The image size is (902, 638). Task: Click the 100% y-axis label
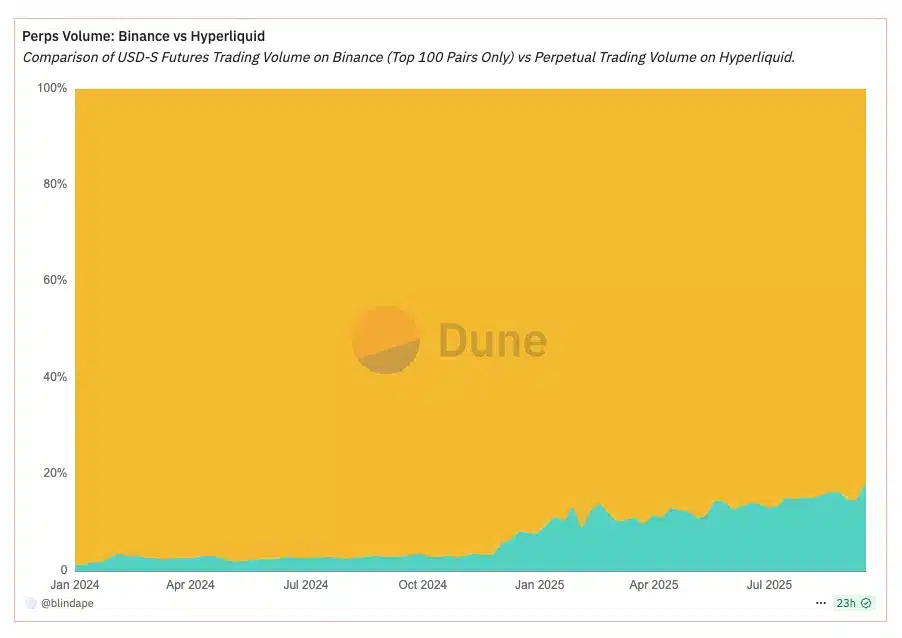[x=51, y=88]
